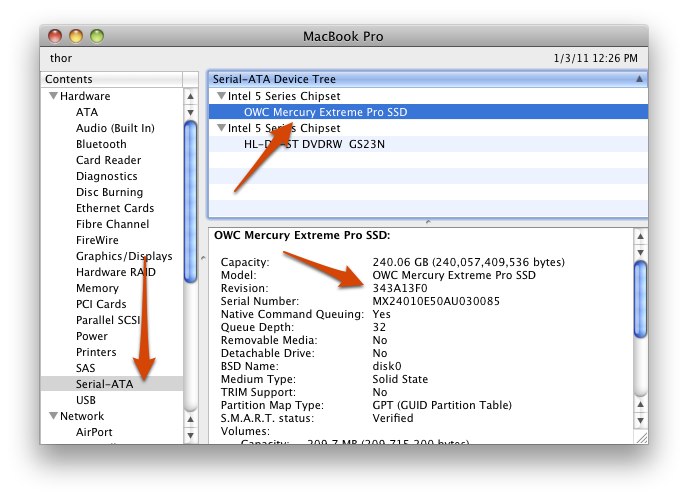
Task: Click vertical split handle beside the sidebar
Action: click(203, 258)
